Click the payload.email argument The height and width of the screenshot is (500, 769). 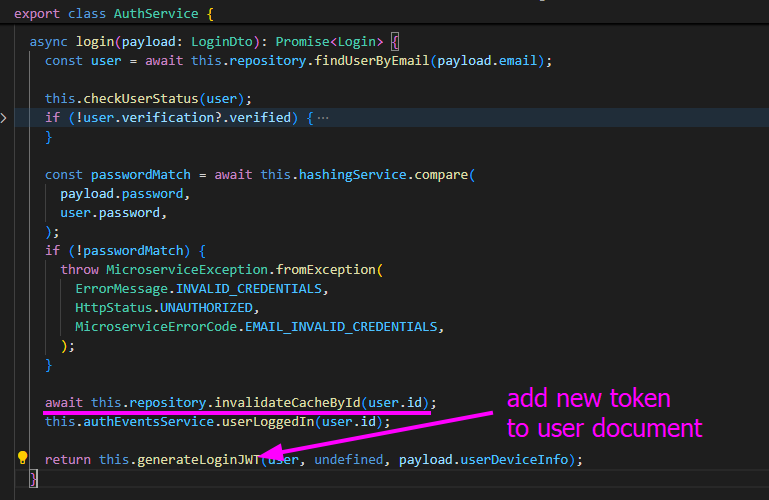487,61
